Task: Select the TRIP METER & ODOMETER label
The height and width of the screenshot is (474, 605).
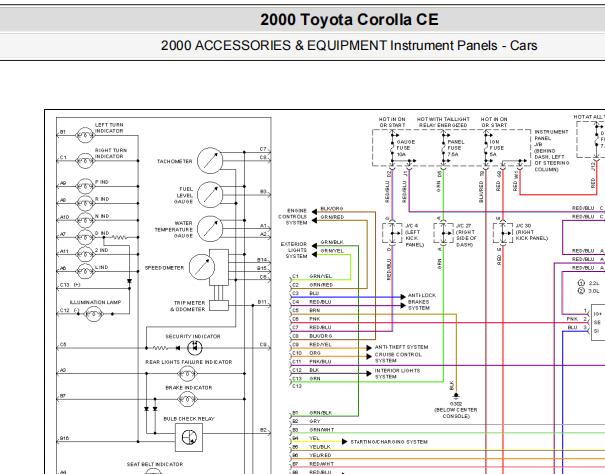Action: pyautogui.click(x=188, y=306)
